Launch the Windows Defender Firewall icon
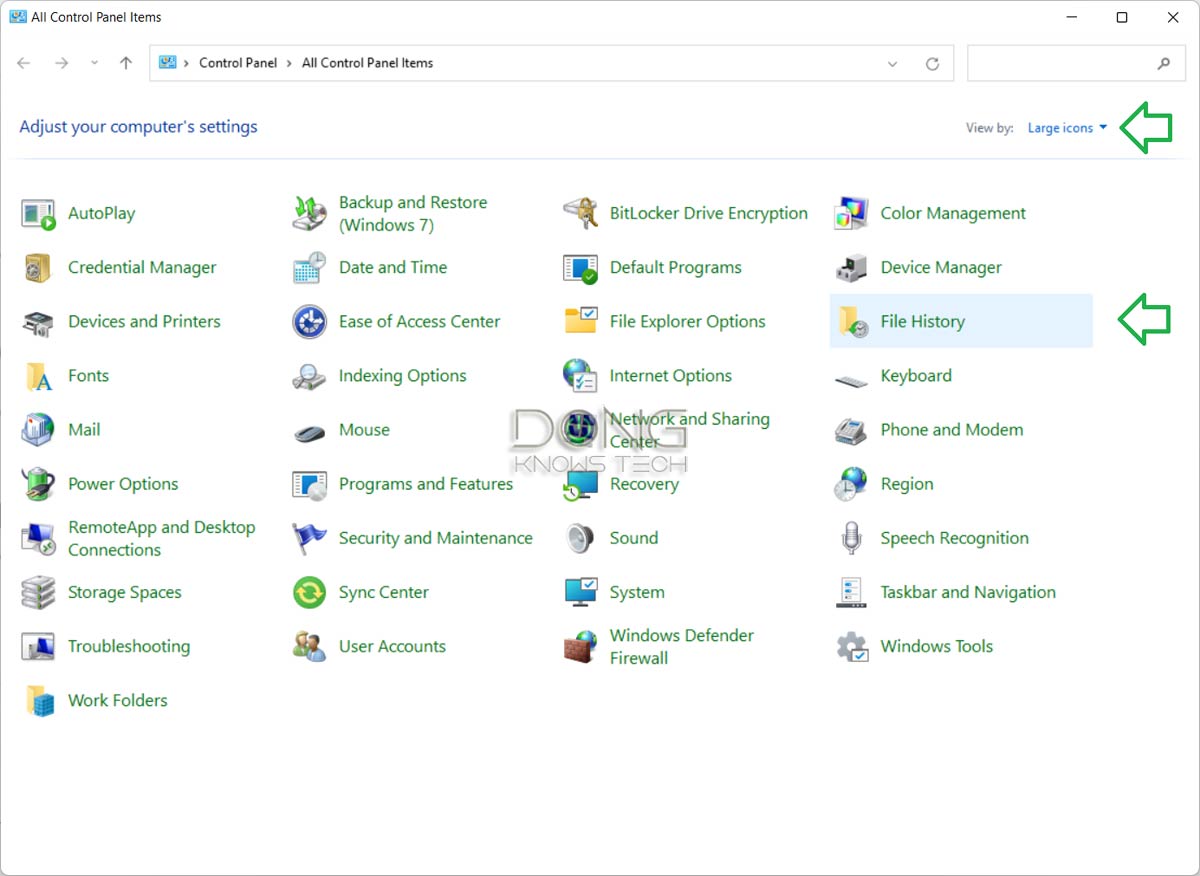This screenshot has width=1200, height=876. [x=681, y=646]
